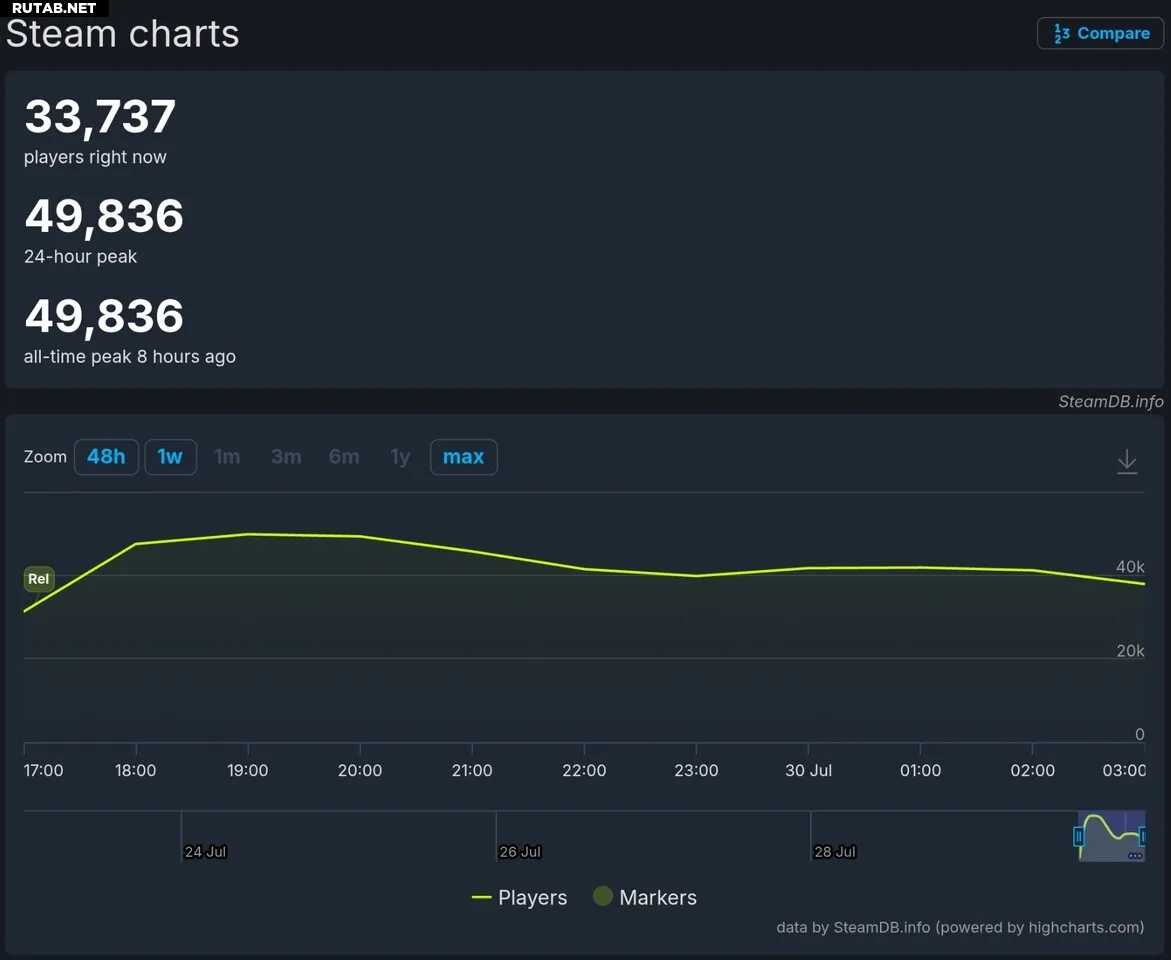
Task: Click the download chart icon
Action: point(1127,462)
